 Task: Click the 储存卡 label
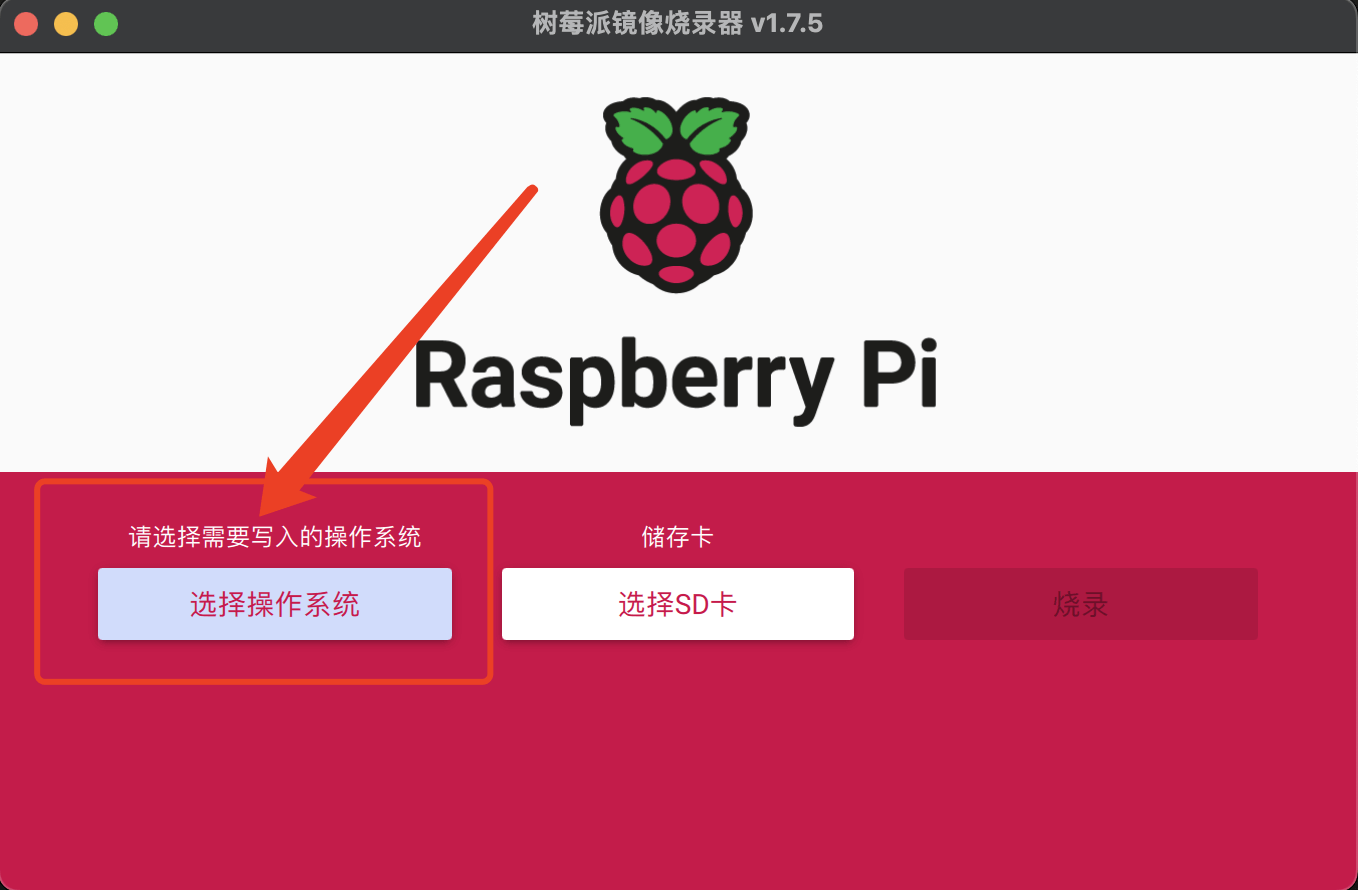tap(677, 537)
